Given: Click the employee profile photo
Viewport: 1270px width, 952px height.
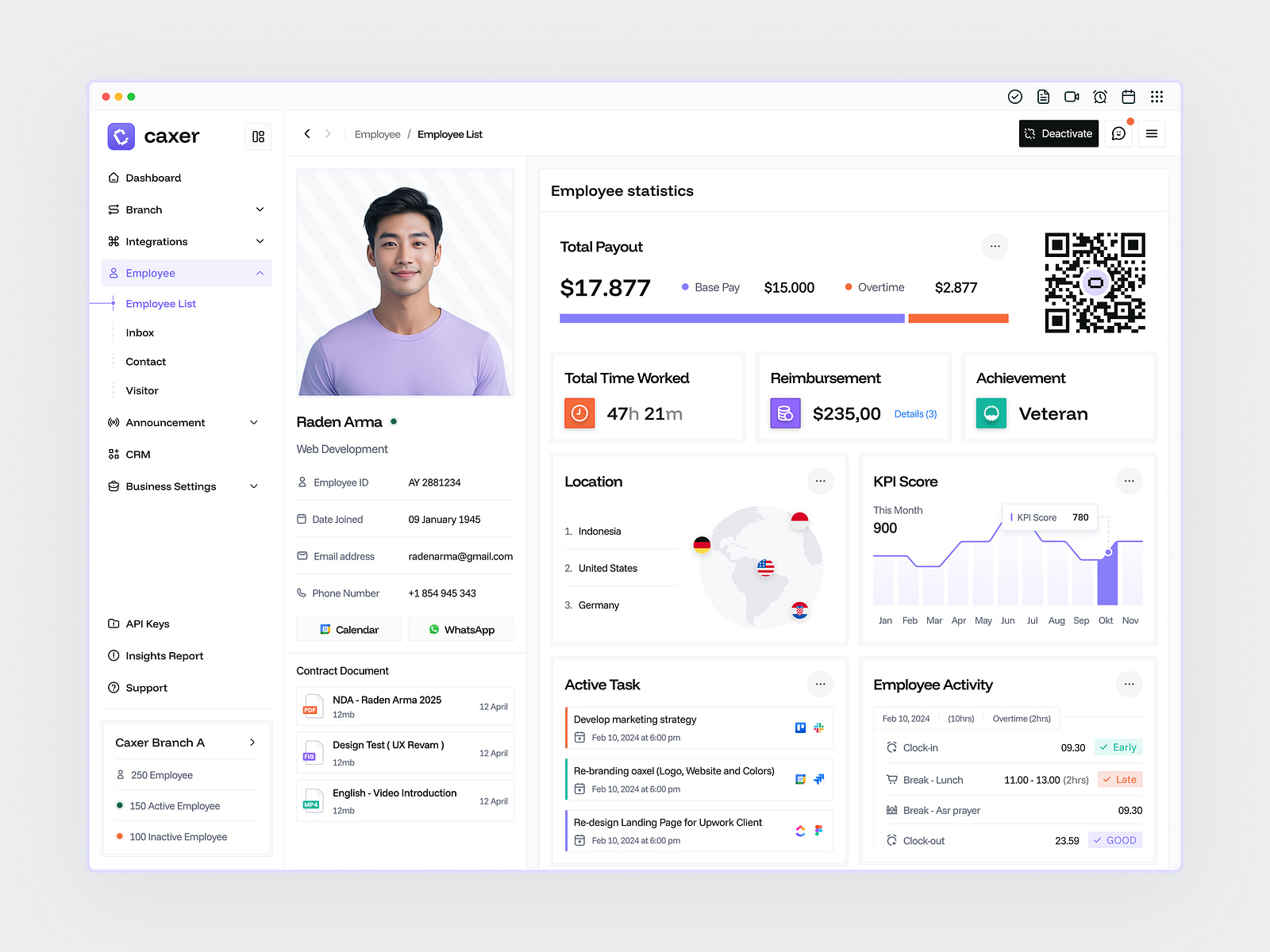Looking at the screenshot, I should (405, 282).
